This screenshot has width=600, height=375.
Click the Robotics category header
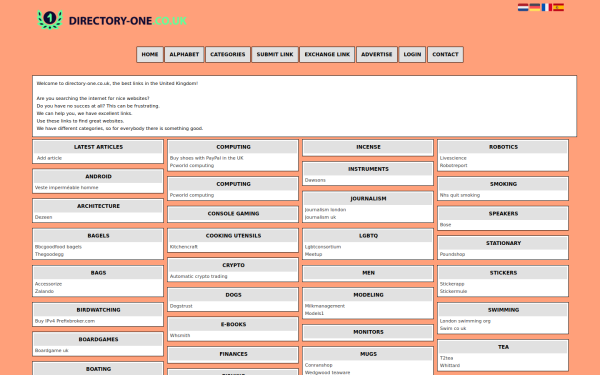pyautogui.click(x=503, y=147)
